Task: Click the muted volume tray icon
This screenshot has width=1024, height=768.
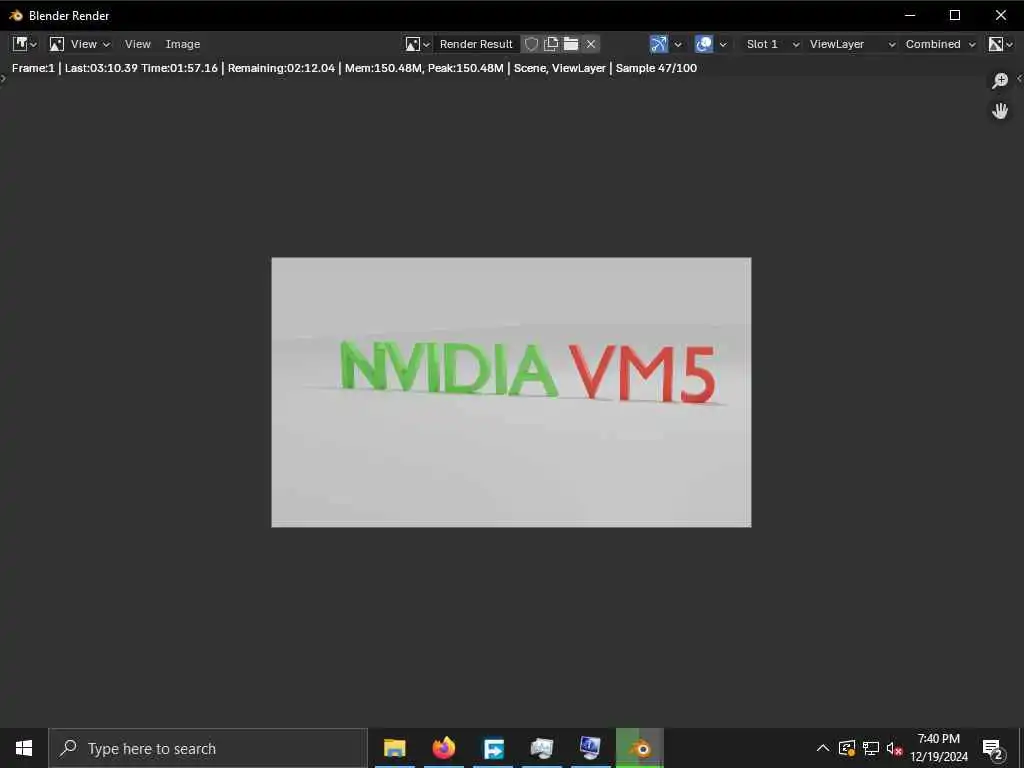Action: click(894, 748)
